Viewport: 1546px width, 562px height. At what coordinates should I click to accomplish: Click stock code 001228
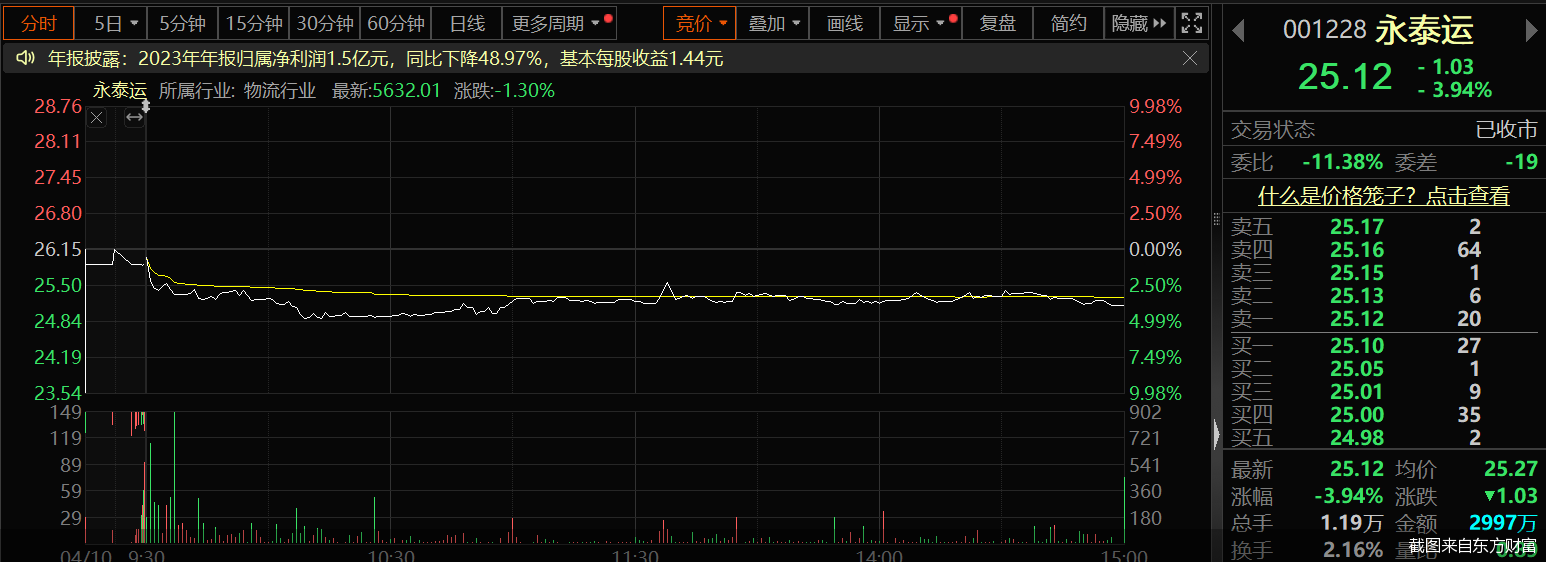(x=1324, y=30)
